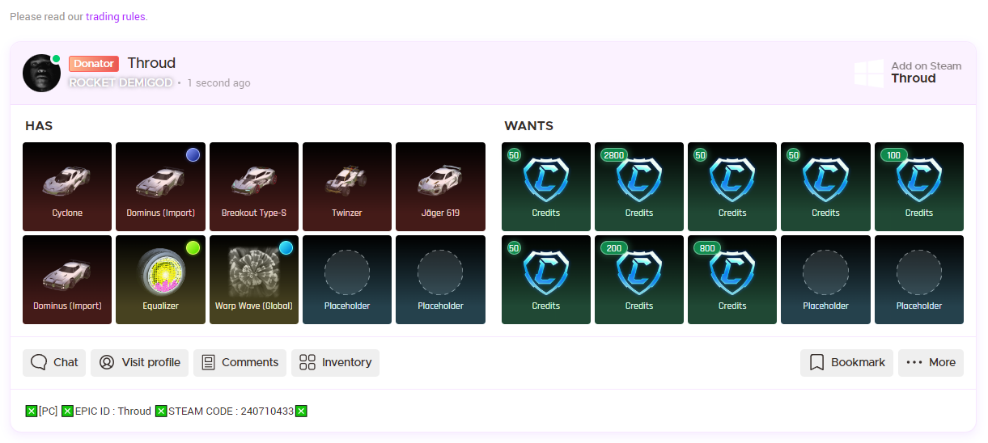Open the Throud username in the post header
988x443 pixels.
(151, 63)
